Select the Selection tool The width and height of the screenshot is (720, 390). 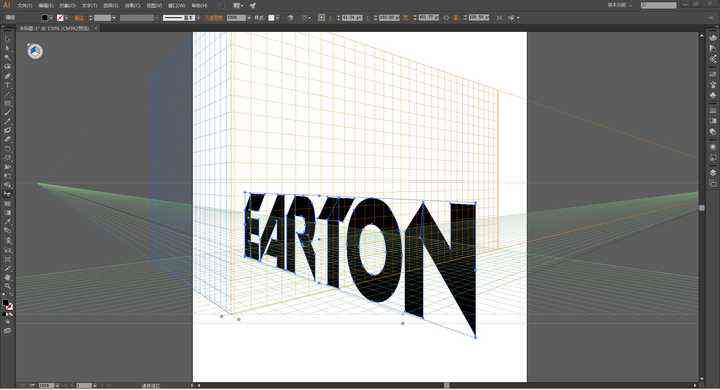(7, 39)
